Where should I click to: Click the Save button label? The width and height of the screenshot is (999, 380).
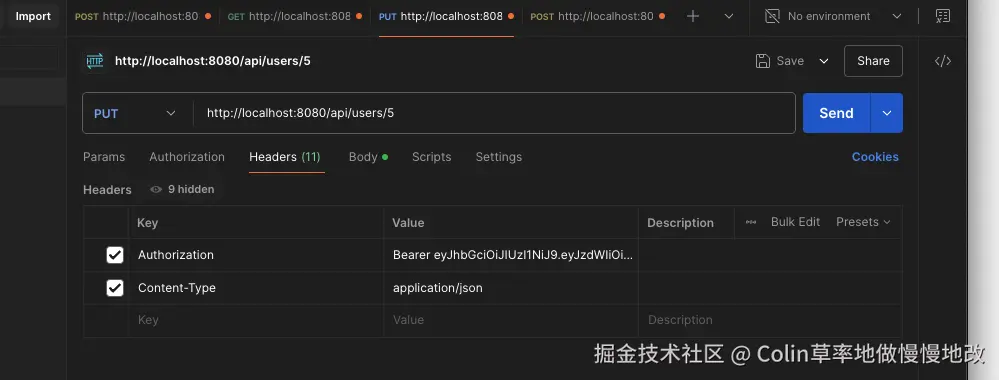tap(790, 61)
